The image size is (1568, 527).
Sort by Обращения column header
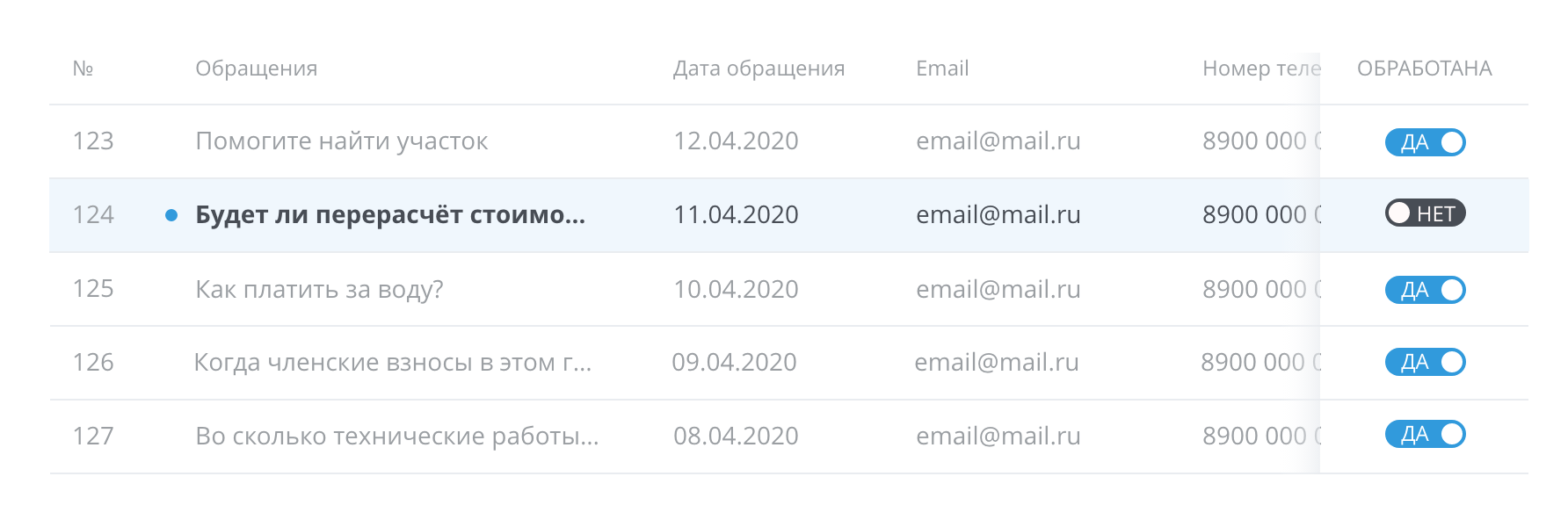tap(256, 69)
